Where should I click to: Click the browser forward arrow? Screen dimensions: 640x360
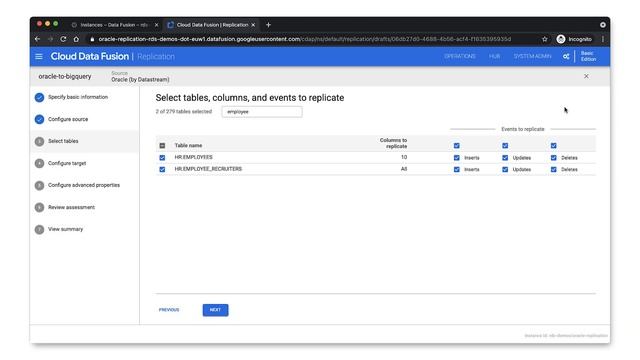51,39
